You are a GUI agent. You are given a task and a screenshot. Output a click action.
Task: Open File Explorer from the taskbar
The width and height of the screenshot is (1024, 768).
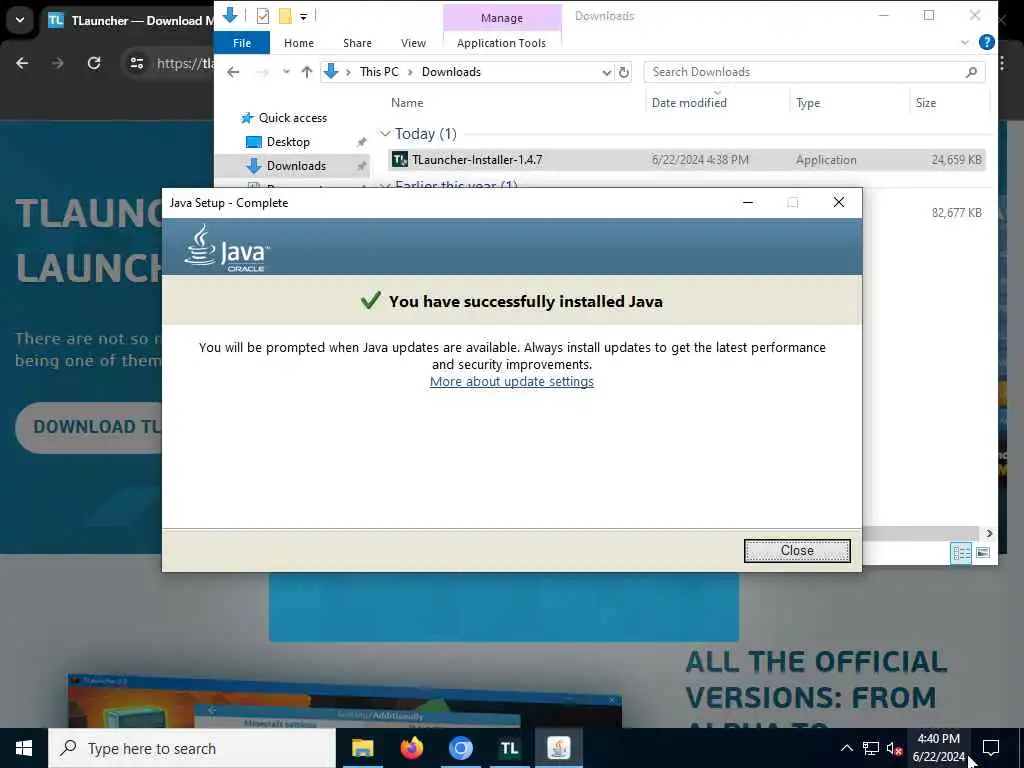pyautogui.click(x=362, y=748)
